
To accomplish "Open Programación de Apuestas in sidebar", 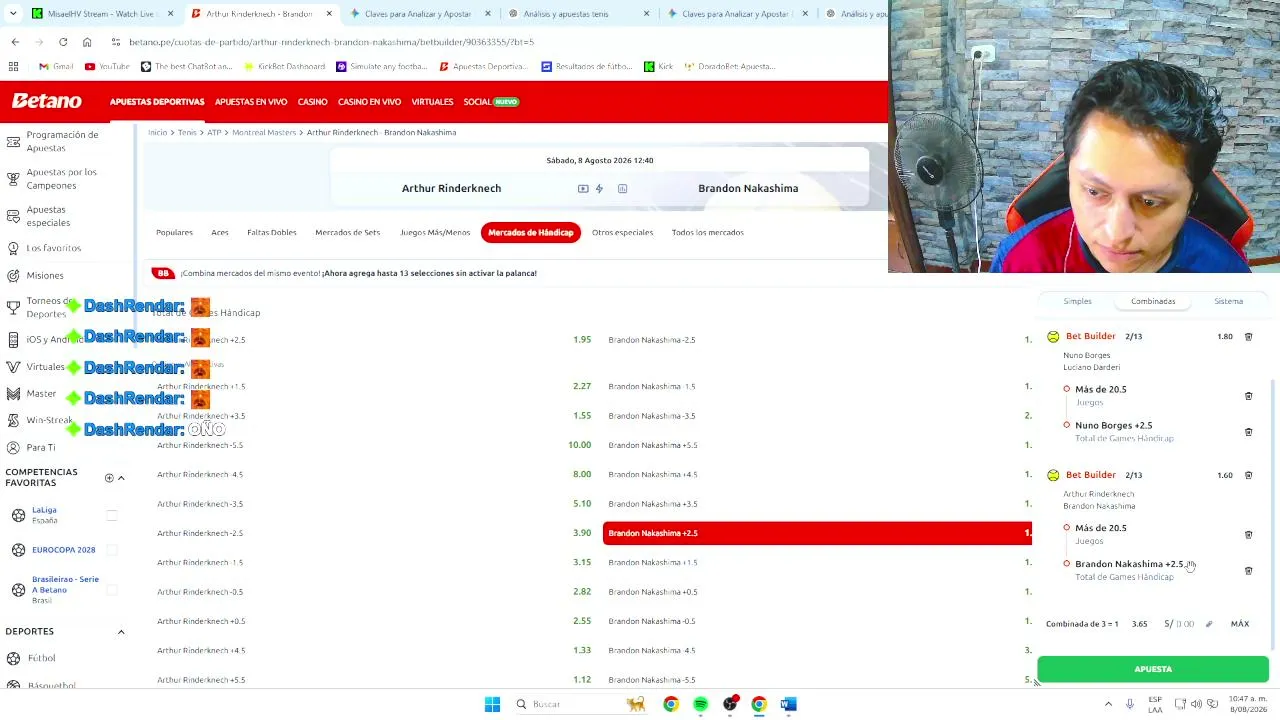I will click(x=62, y=141).
